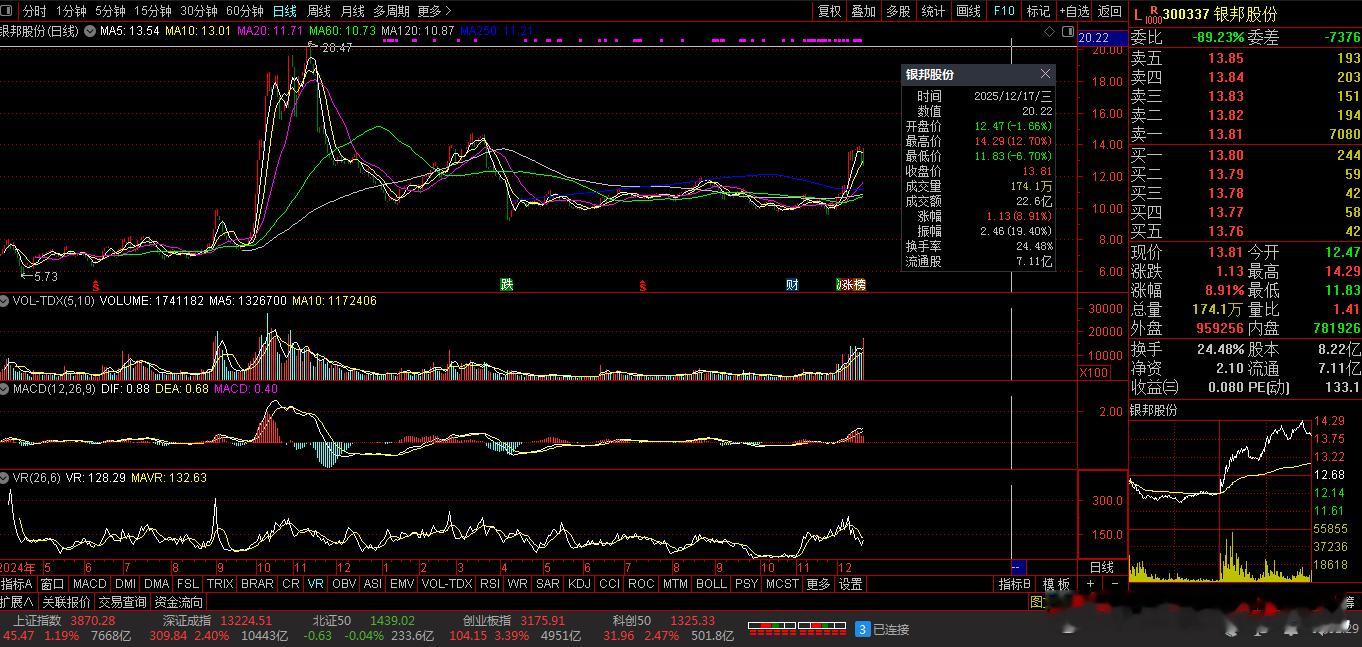Viewport: 1362px width, 647px height.
Task: Open the 指标B indicator group menu
Action: click(x=1015, y=584)
